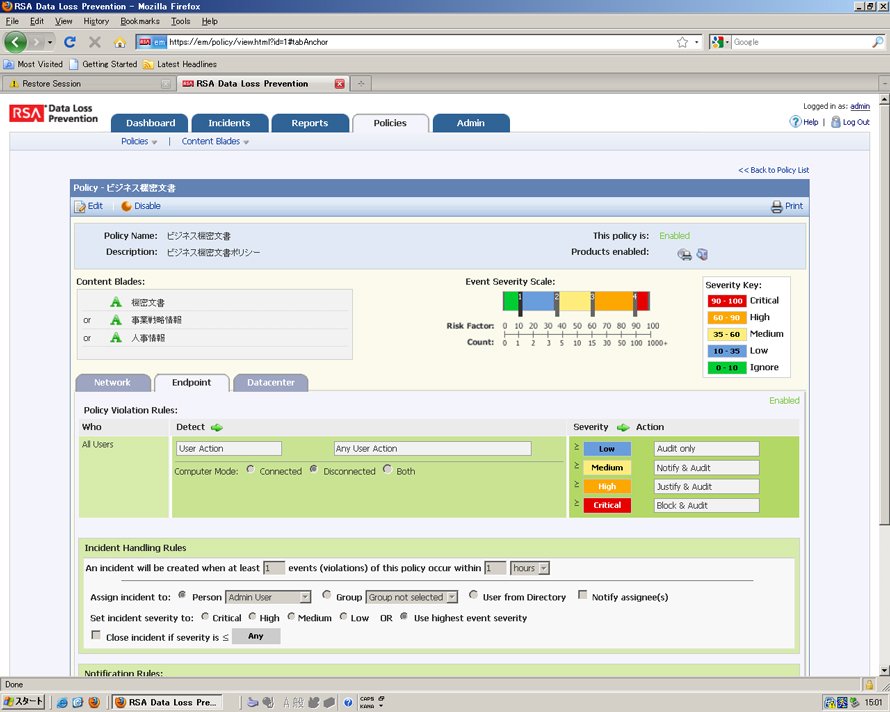The width and height of the screenshot is (890, 712).
Task: Click the Reload page icon
Action: [x=70, y=42]
